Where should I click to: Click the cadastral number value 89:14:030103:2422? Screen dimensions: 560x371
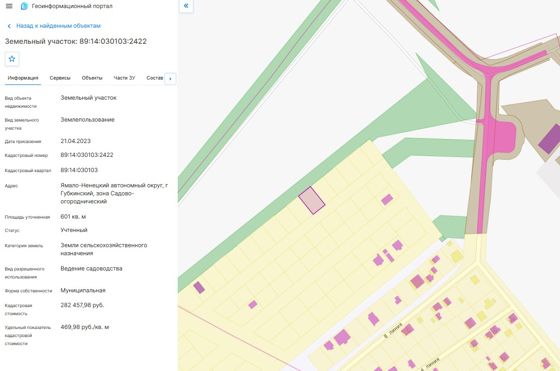tap(87, 155)
